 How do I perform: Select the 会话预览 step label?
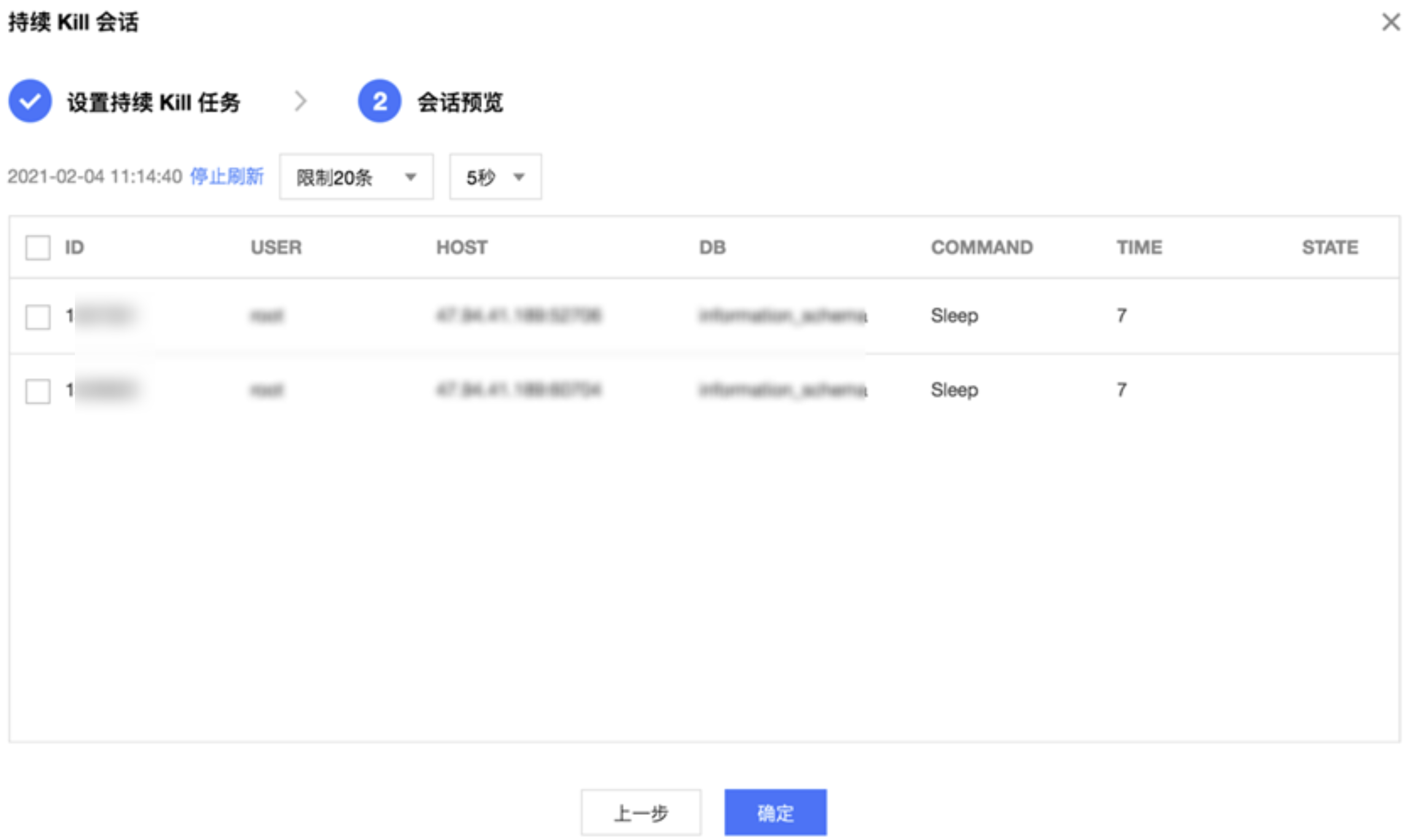point(461,102)
